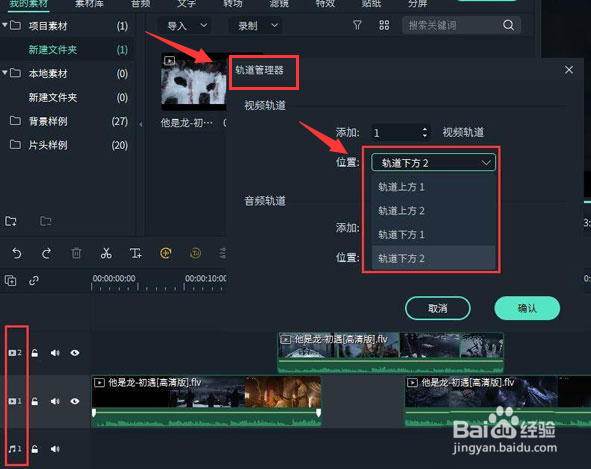Select the second clip on video track 1
The width and height of the screenshot is (591, 469).
pyautogui.click(x=498, y=401)
